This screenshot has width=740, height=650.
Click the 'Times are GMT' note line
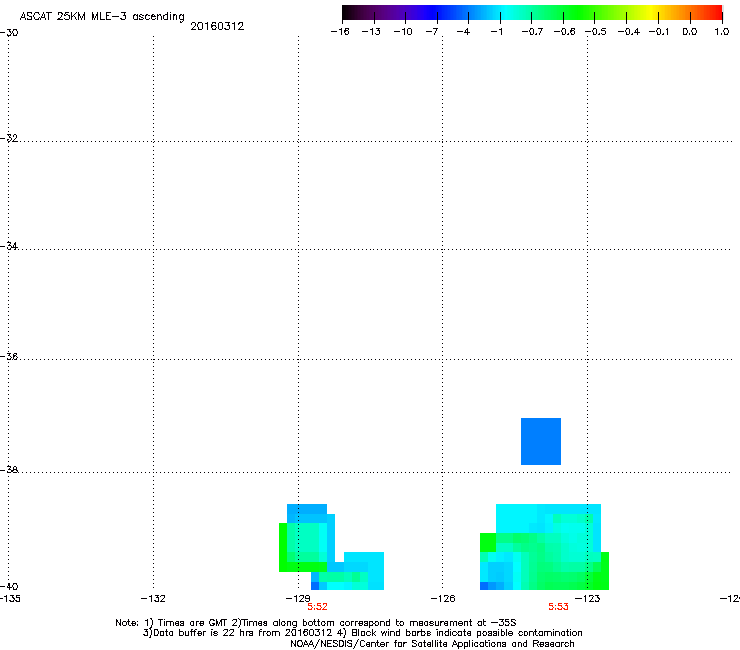316,623
